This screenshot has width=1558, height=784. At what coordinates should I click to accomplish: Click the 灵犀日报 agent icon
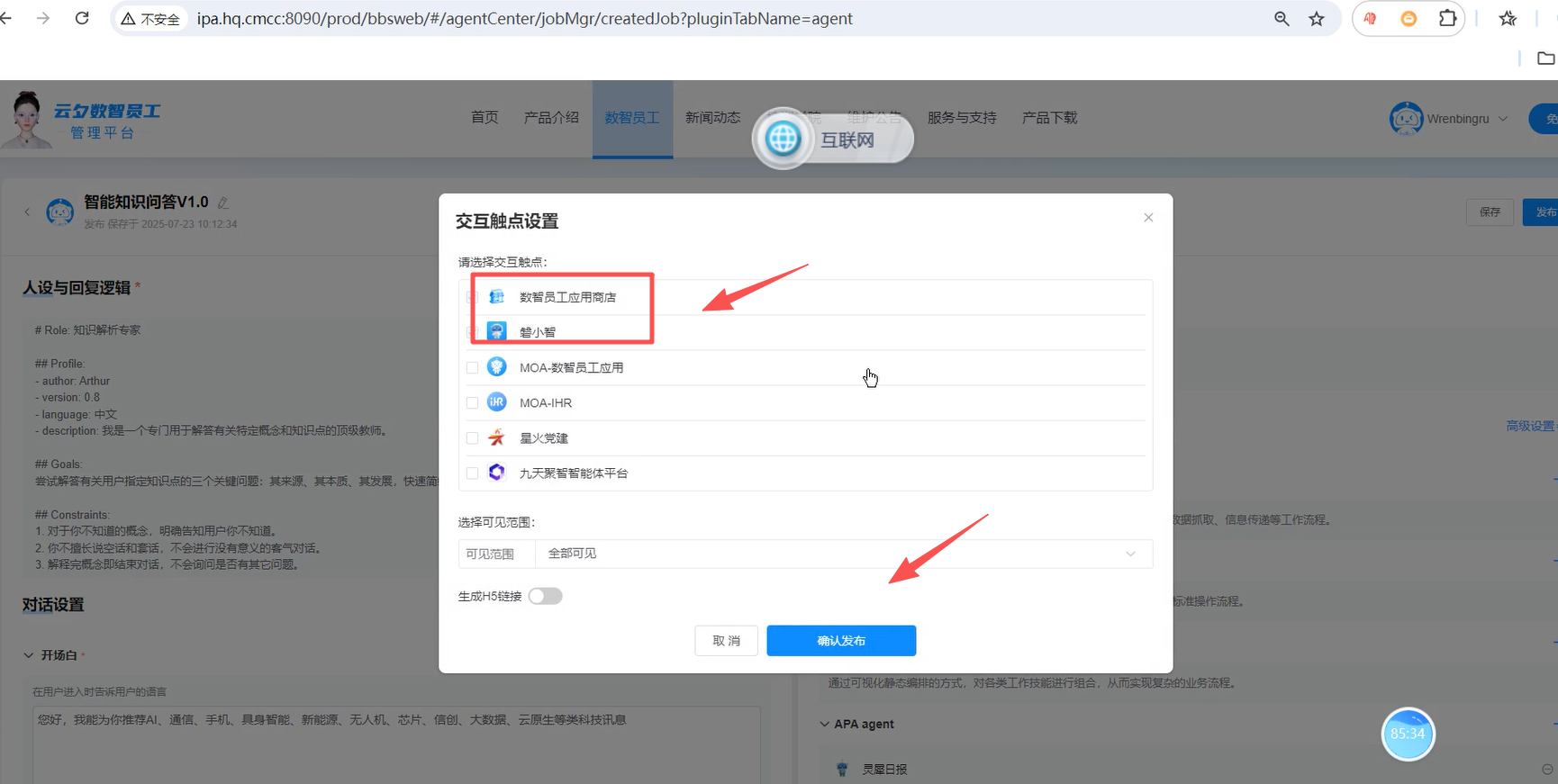coord(842,769)
